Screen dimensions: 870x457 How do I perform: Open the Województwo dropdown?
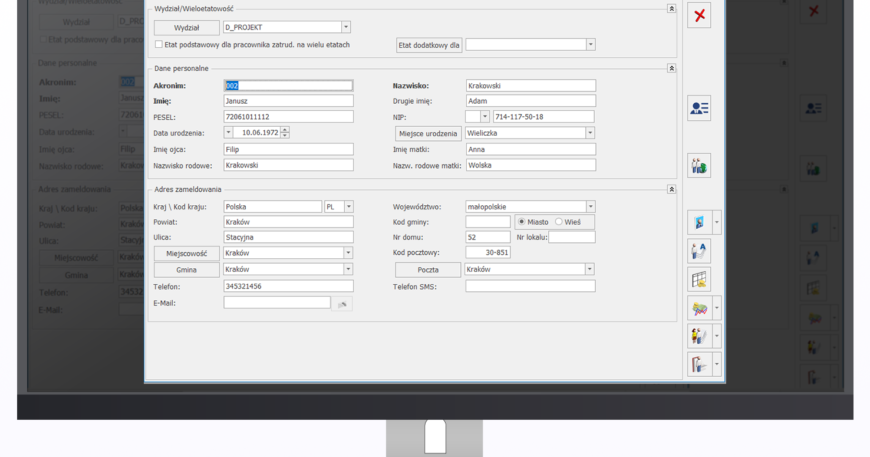point(590,207)
